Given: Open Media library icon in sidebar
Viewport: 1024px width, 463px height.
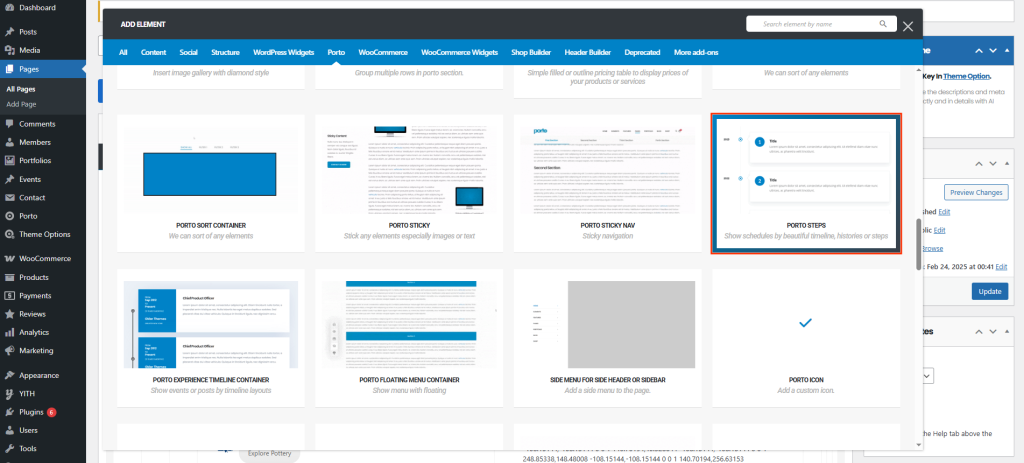Looking at the screenshot, I should (x=9, y=50).
